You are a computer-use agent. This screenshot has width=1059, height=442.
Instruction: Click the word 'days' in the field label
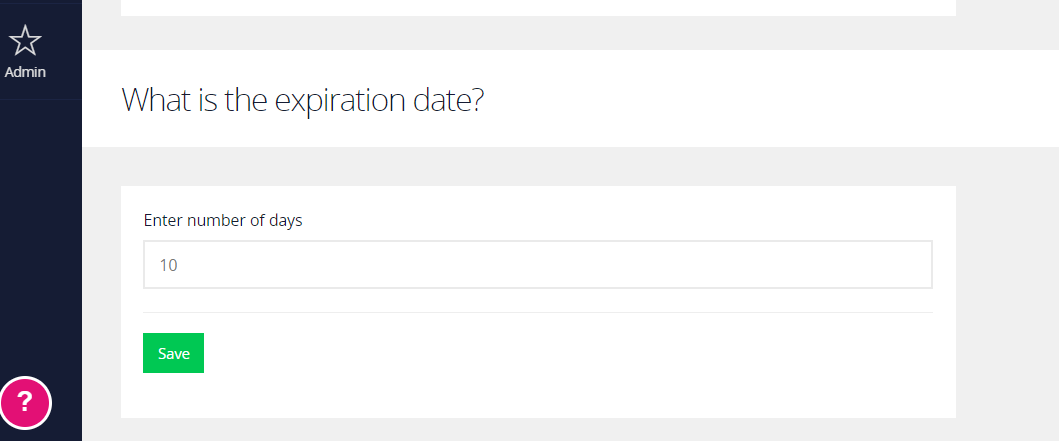click(286, 221)
